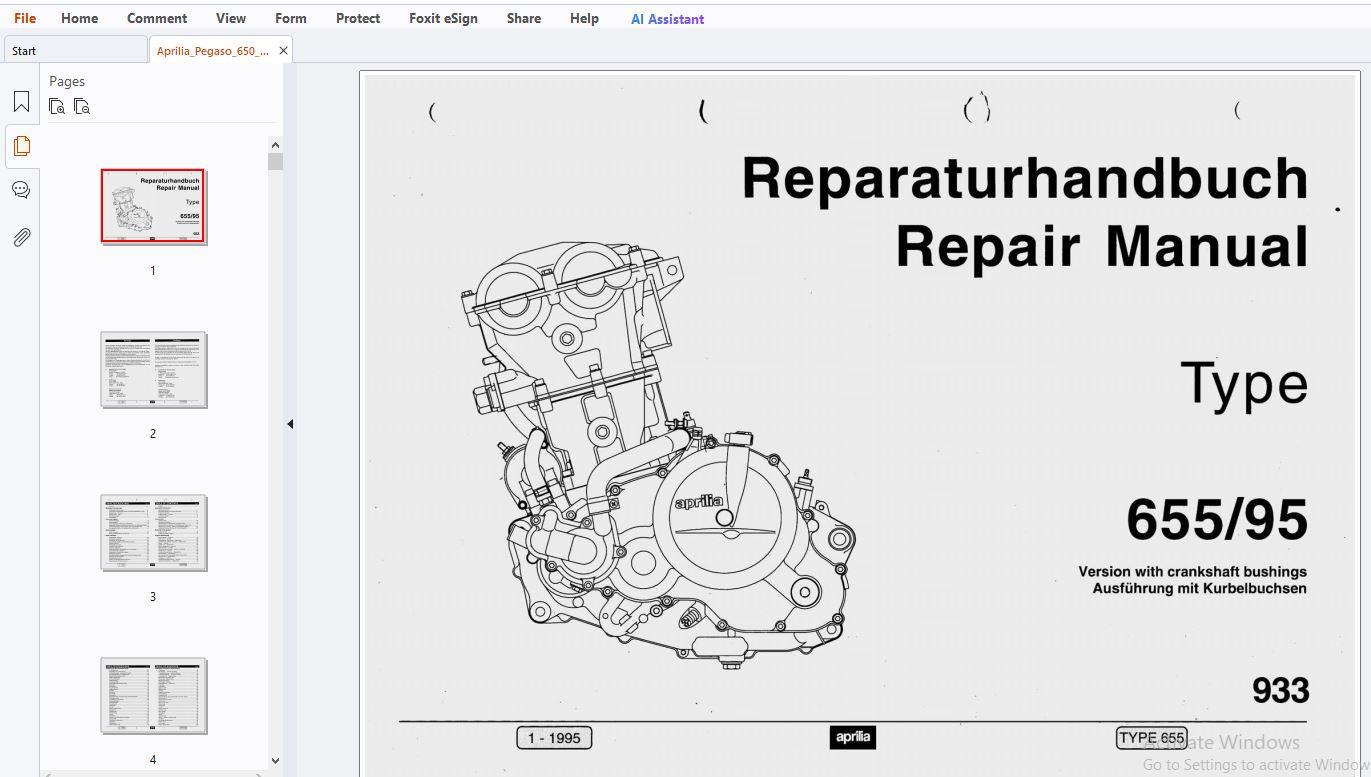
Task: Open the Foxit eSign tab
Action: click(x=443, y=18)
